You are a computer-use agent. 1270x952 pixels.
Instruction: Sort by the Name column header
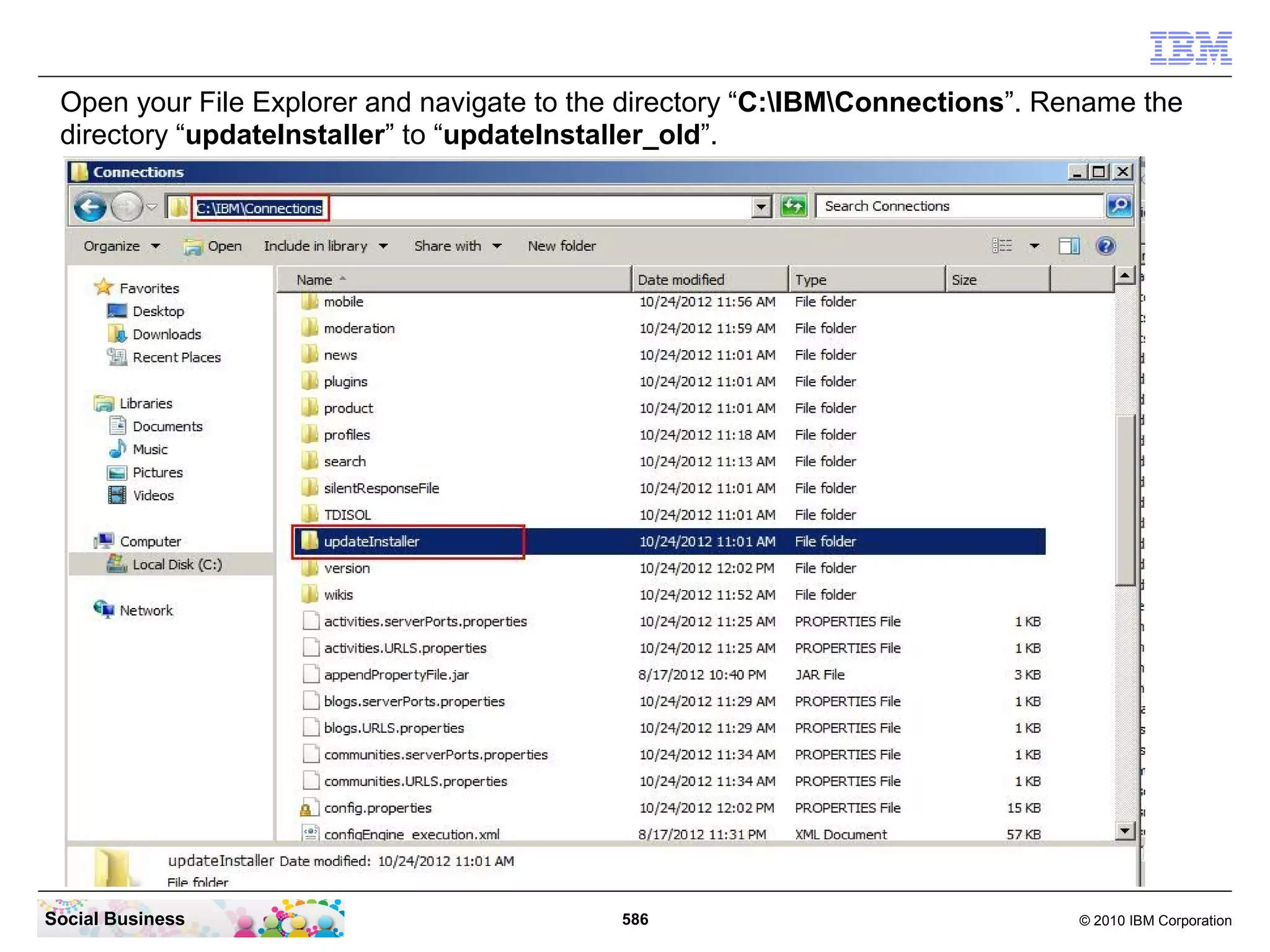(454, 280)
